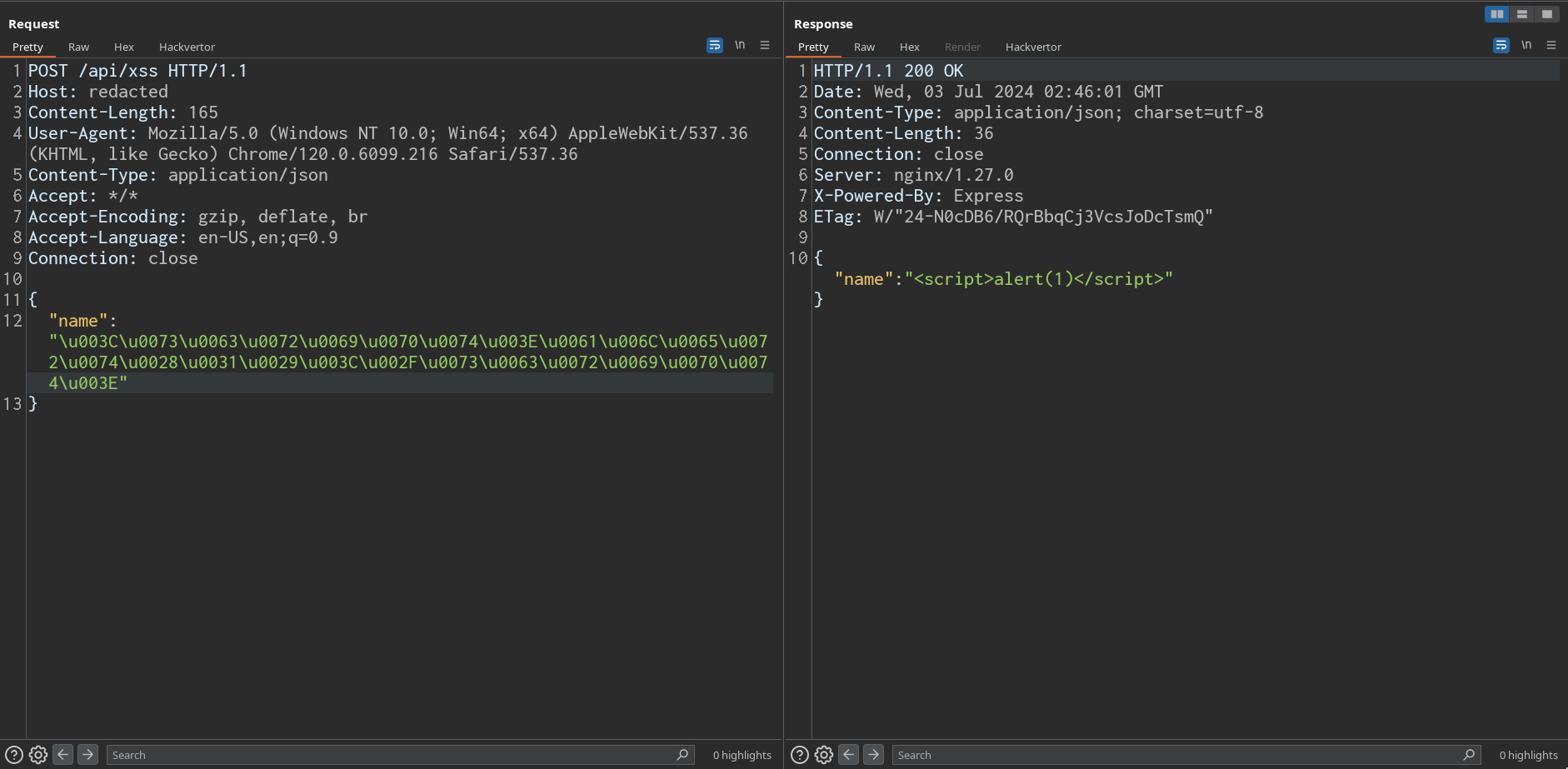Screen dimensions: 1568x769
Task: Switch to side-by-side layout view
Action: (x=1497, y=14)
